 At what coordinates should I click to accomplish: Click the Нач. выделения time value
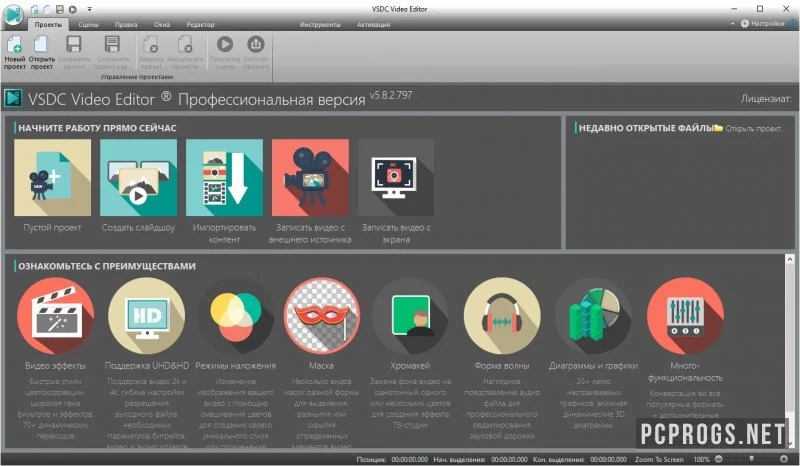click(x=509, y=459)
